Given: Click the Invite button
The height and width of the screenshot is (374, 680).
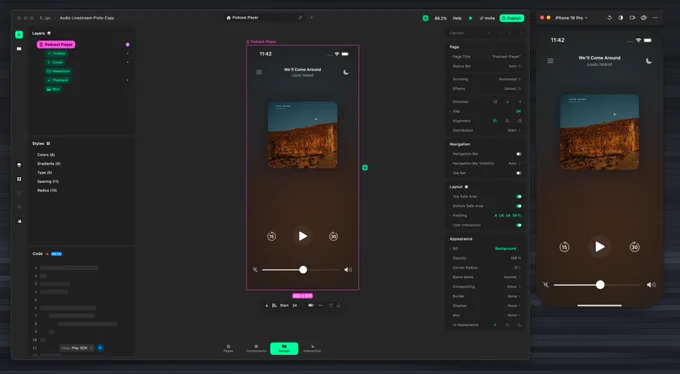Looking at the screenshot, I should coord(487,18).
